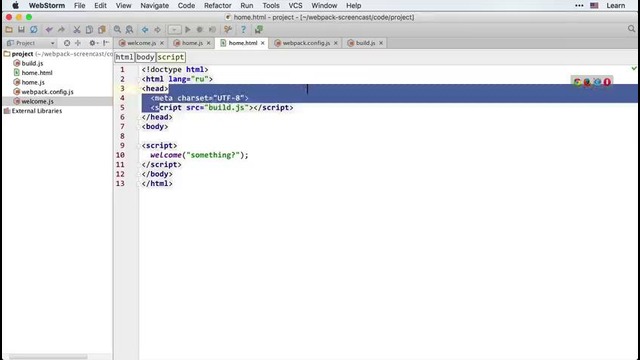The width and height of the screenshot is (640, 360).
Task: Navigate Forward with the grey arrow
Action: click(157, 29)
